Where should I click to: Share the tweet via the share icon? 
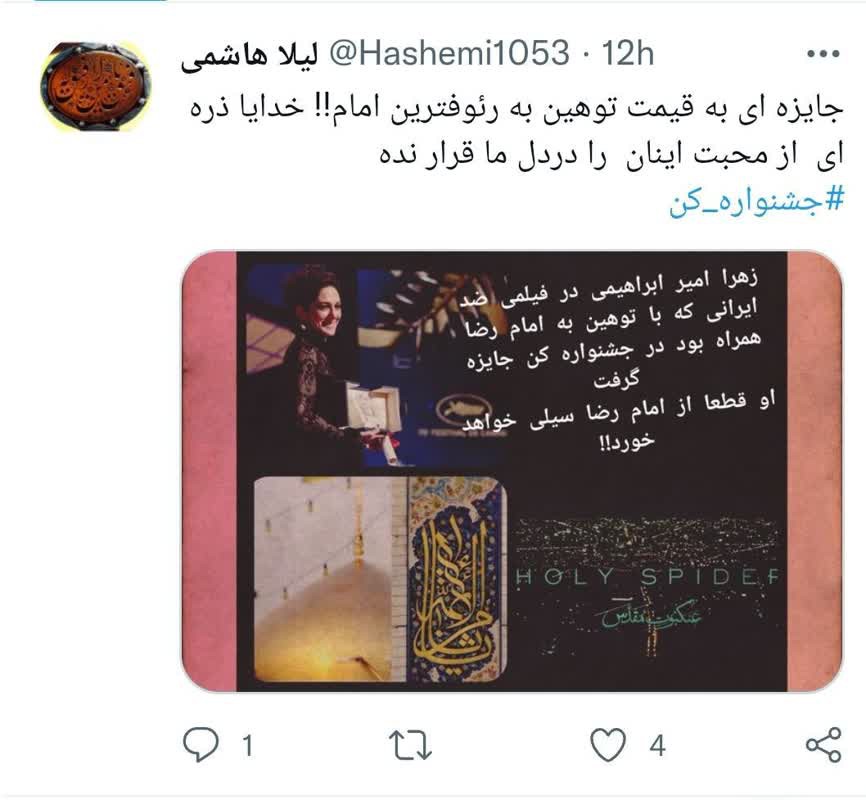[x=823, y=745]
